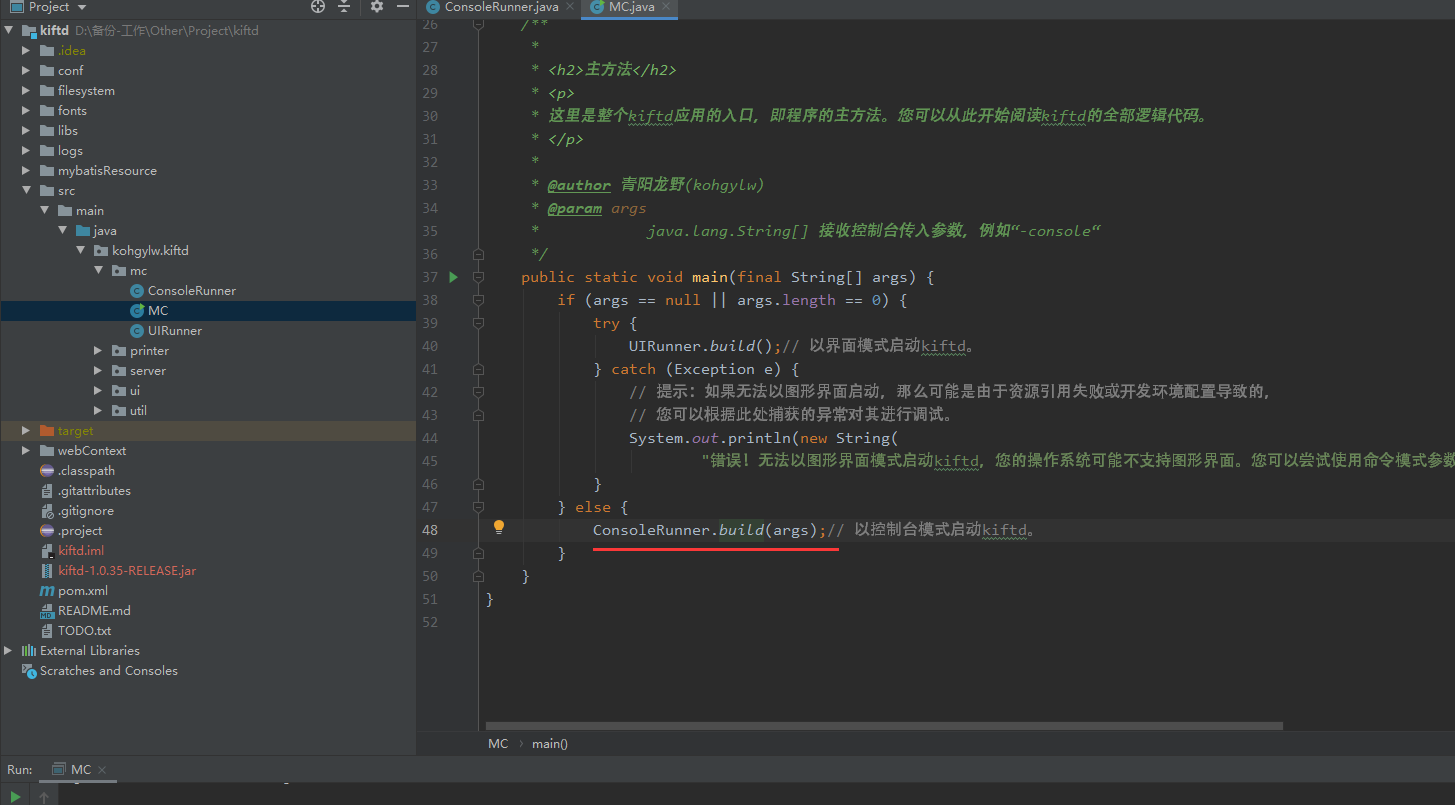Expand the filesystem folder arrow
This screenshot has width=1455, height=805.
point(27,90)
